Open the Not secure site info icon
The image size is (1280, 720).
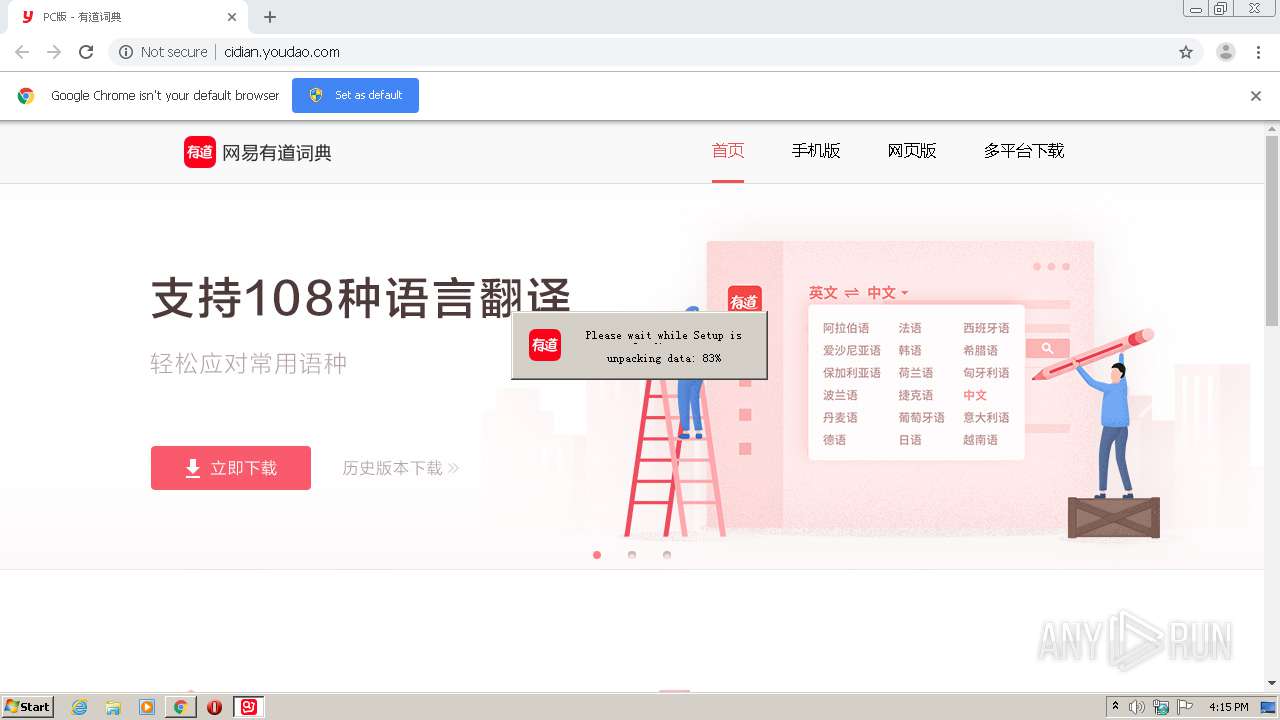[126, 52]
